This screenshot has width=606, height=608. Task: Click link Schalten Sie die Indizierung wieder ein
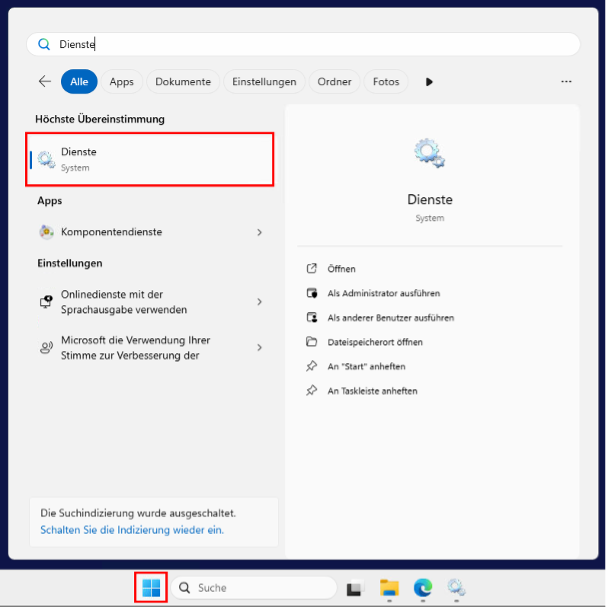pos(132,530)
